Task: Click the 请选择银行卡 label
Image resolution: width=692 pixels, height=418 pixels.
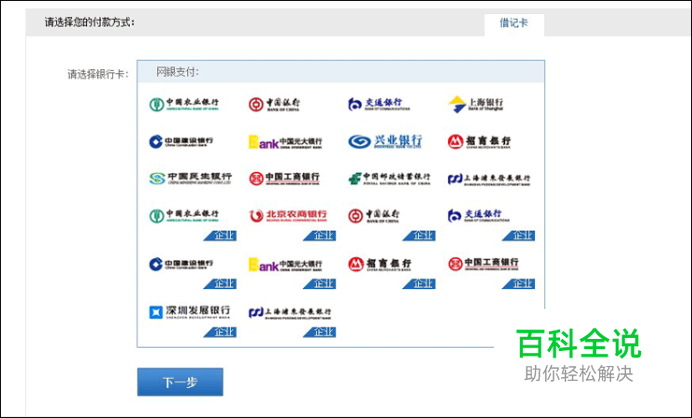Action: 98,74
